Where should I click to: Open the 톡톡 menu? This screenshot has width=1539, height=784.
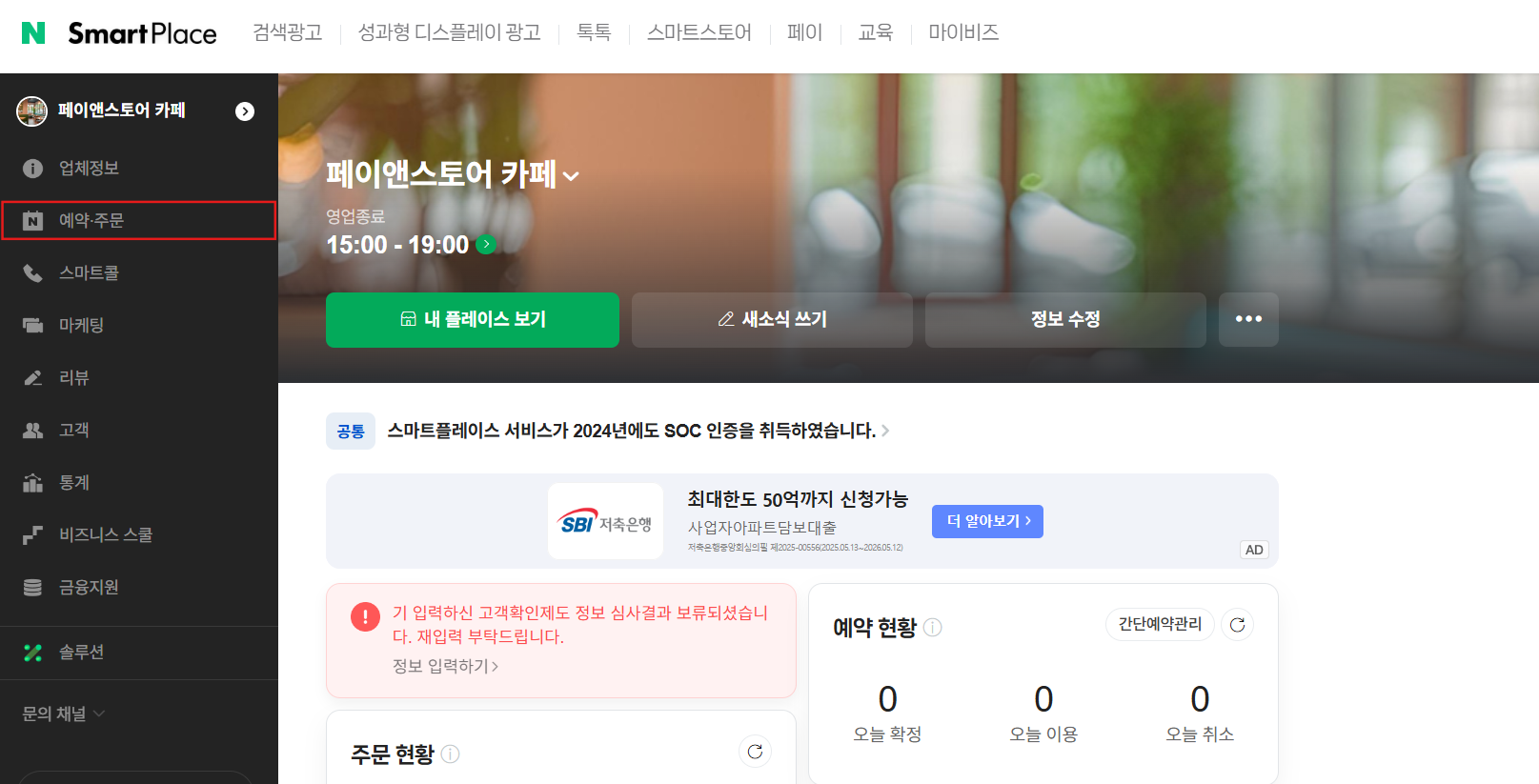click(x=594, y=32)
